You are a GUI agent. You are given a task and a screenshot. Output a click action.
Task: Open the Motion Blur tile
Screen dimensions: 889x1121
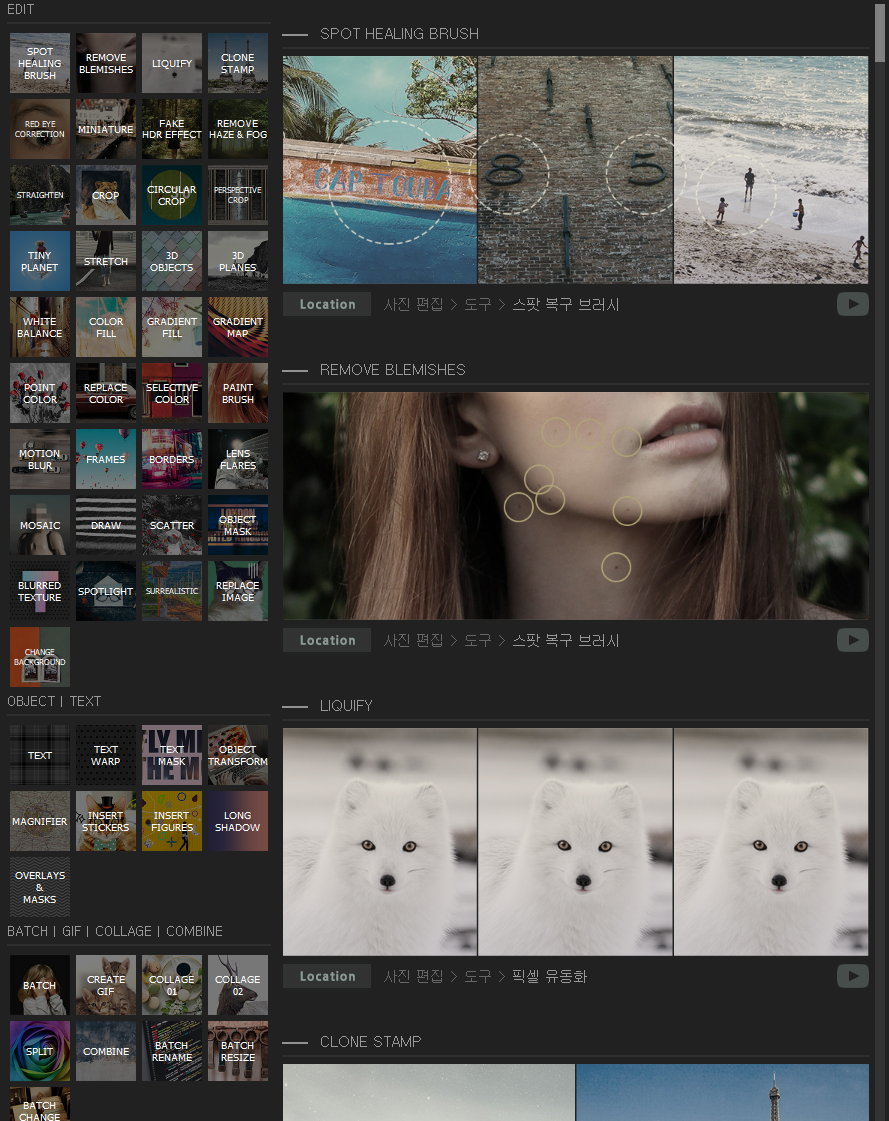(40, 459)
